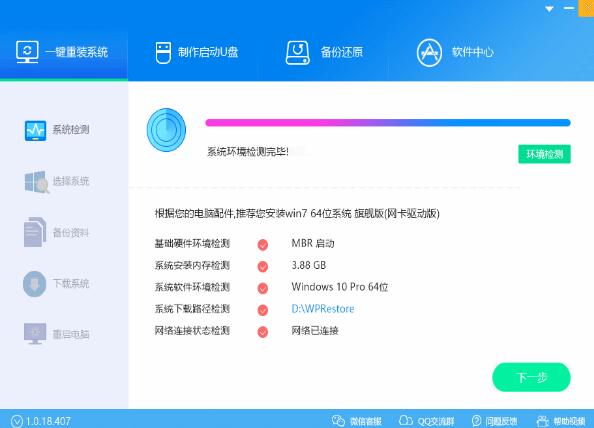
Task: Click check mark beside 系统软件环境检测
Action: coord(263,288)
